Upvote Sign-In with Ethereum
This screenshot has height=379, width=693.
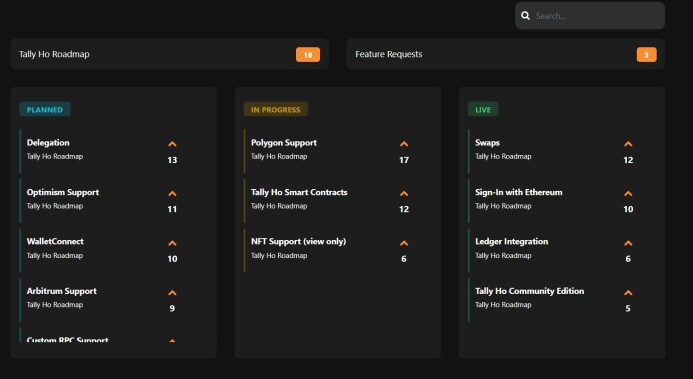point(628,193)
